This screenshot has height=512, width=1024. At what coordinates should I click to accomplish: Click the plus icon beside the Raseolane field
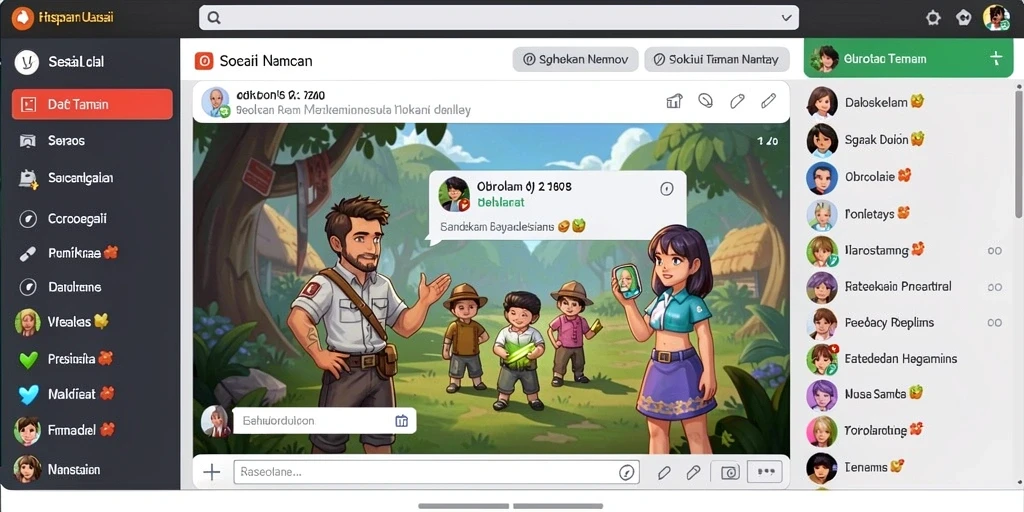pyautogui.click(x=212, y=472)
